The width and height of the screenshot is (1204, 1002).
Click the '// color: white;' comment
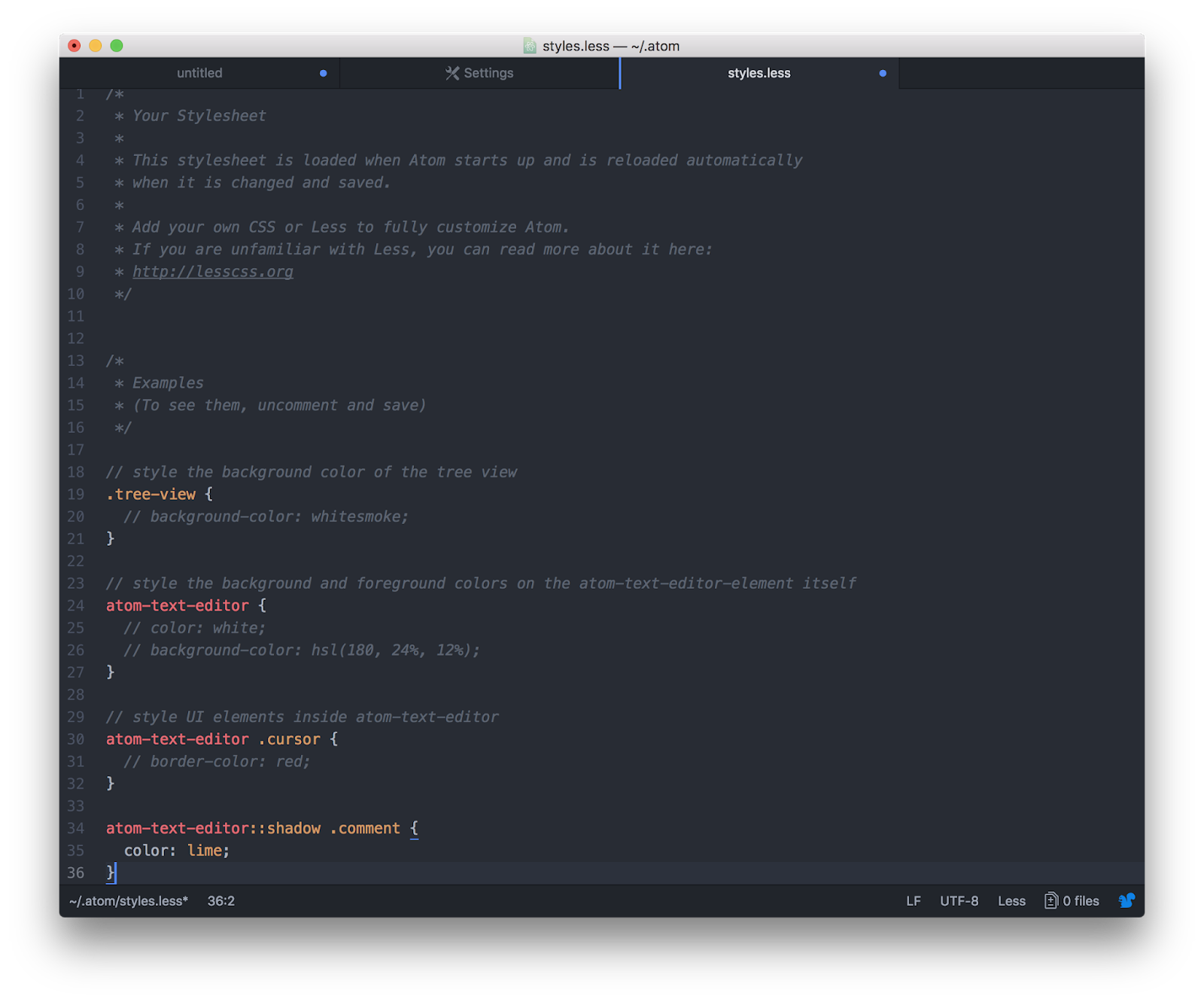coord(195,628)
